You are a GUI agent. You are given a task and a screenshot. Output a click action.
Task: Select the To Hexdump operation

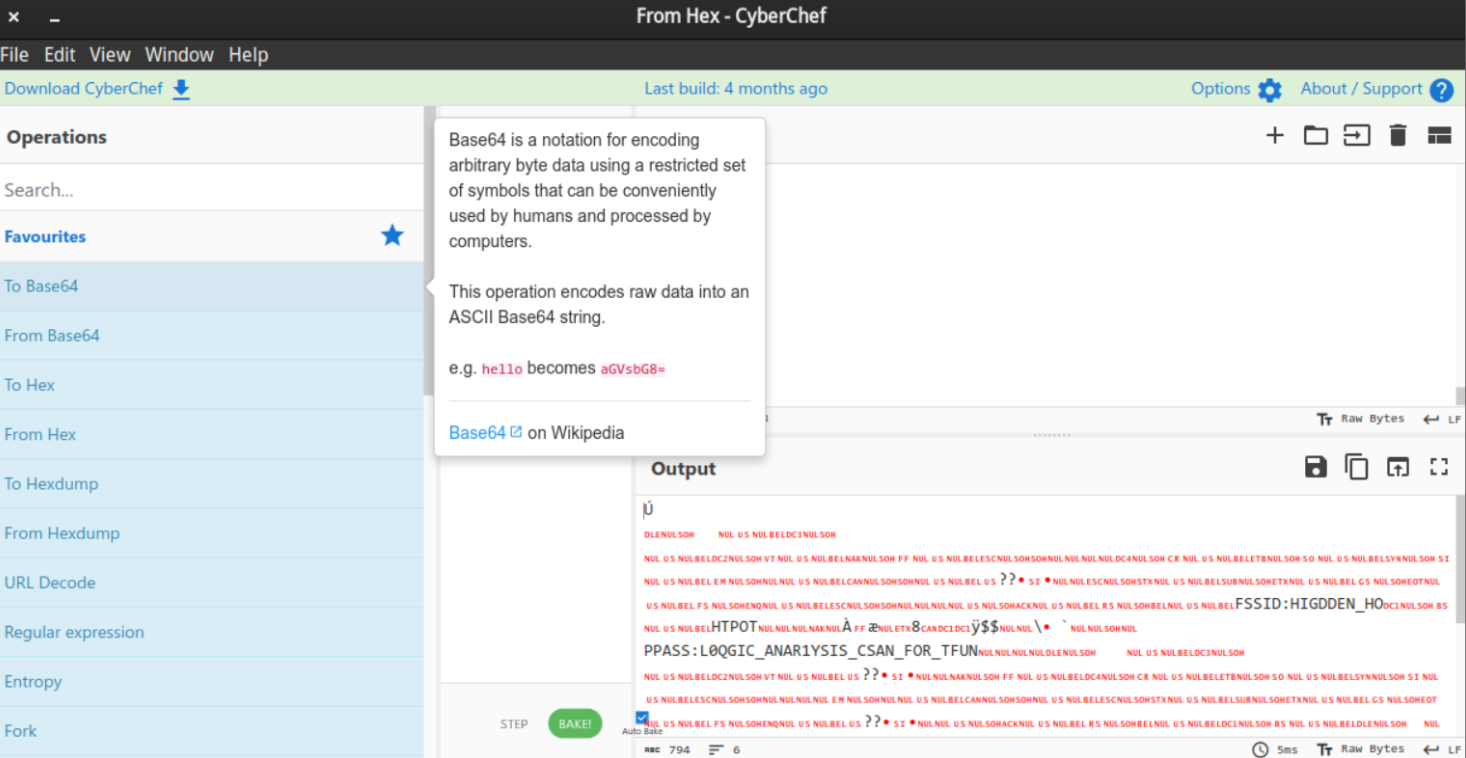click(212, 484)
